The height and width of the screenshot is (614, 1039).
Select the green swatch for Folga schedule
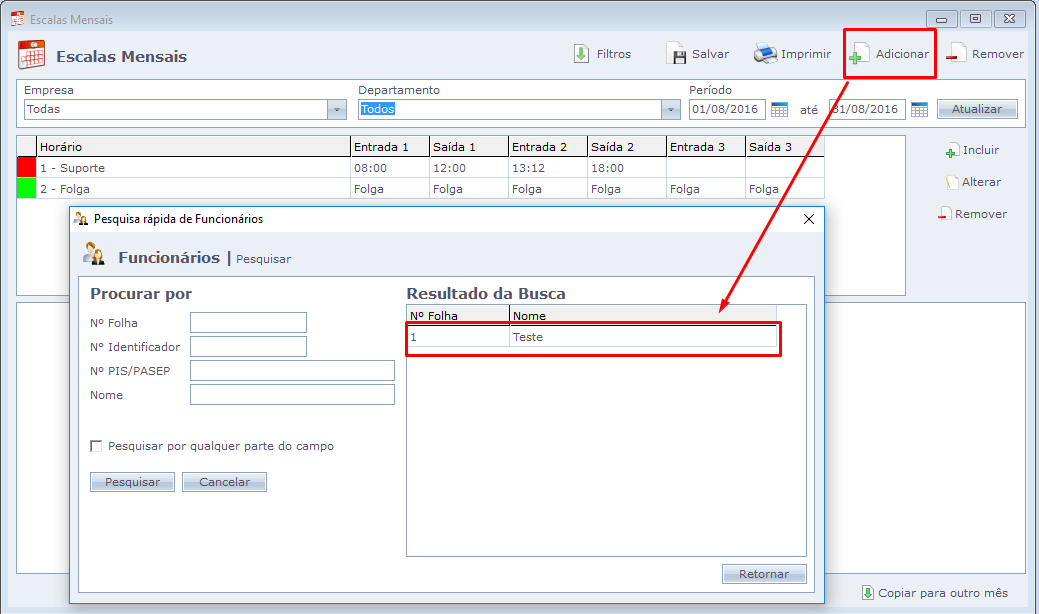[26, 189]
